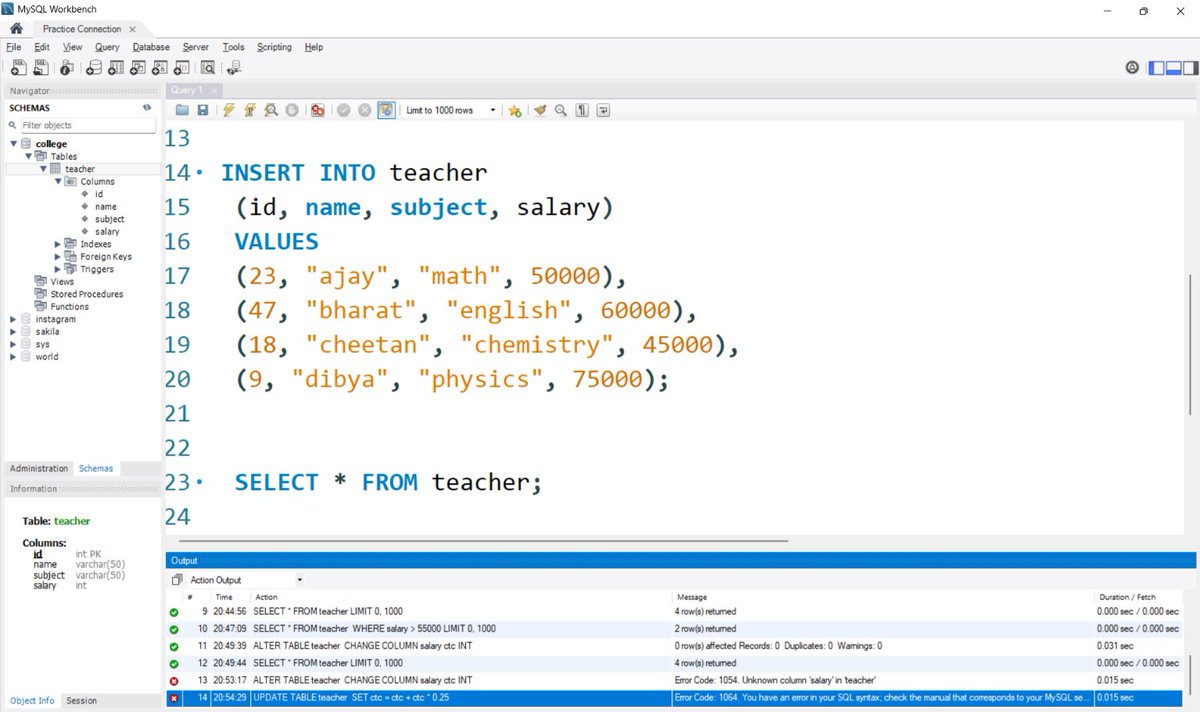1200x712 pixels.
Task: Click the Filter objects search field
Action: [x=85, y=125]
